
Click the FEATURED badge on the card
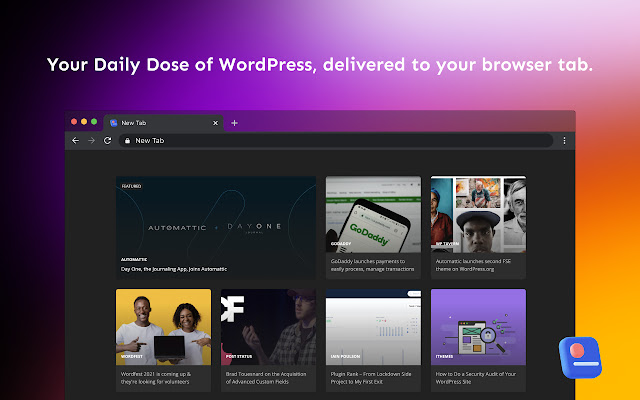click(x=131, y=186)
